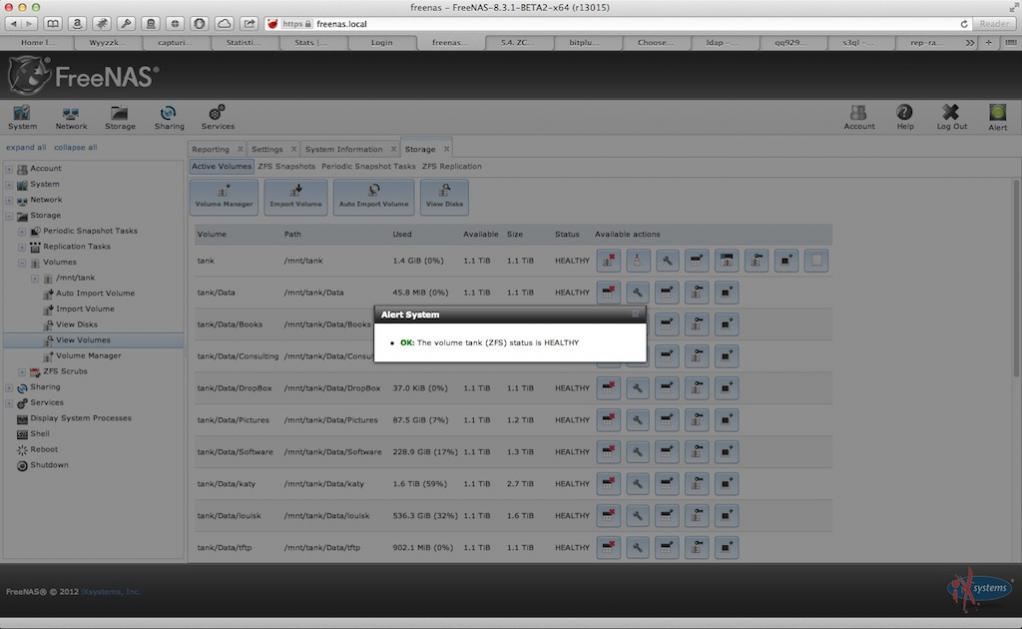Click the browser address bar
Viewport: 1022px width, 629px height.
(616, 24)
